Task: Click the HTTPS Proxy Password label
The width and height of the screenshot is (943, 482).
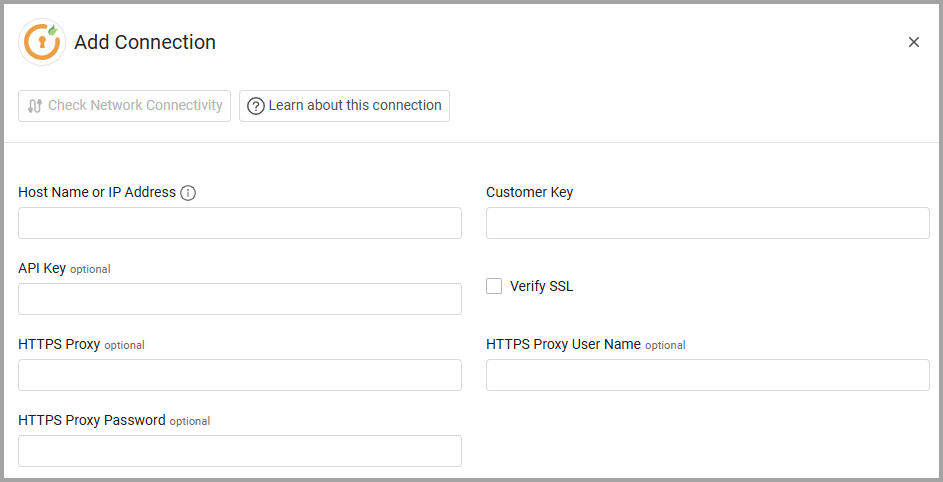Action: (x=92, y=420)
